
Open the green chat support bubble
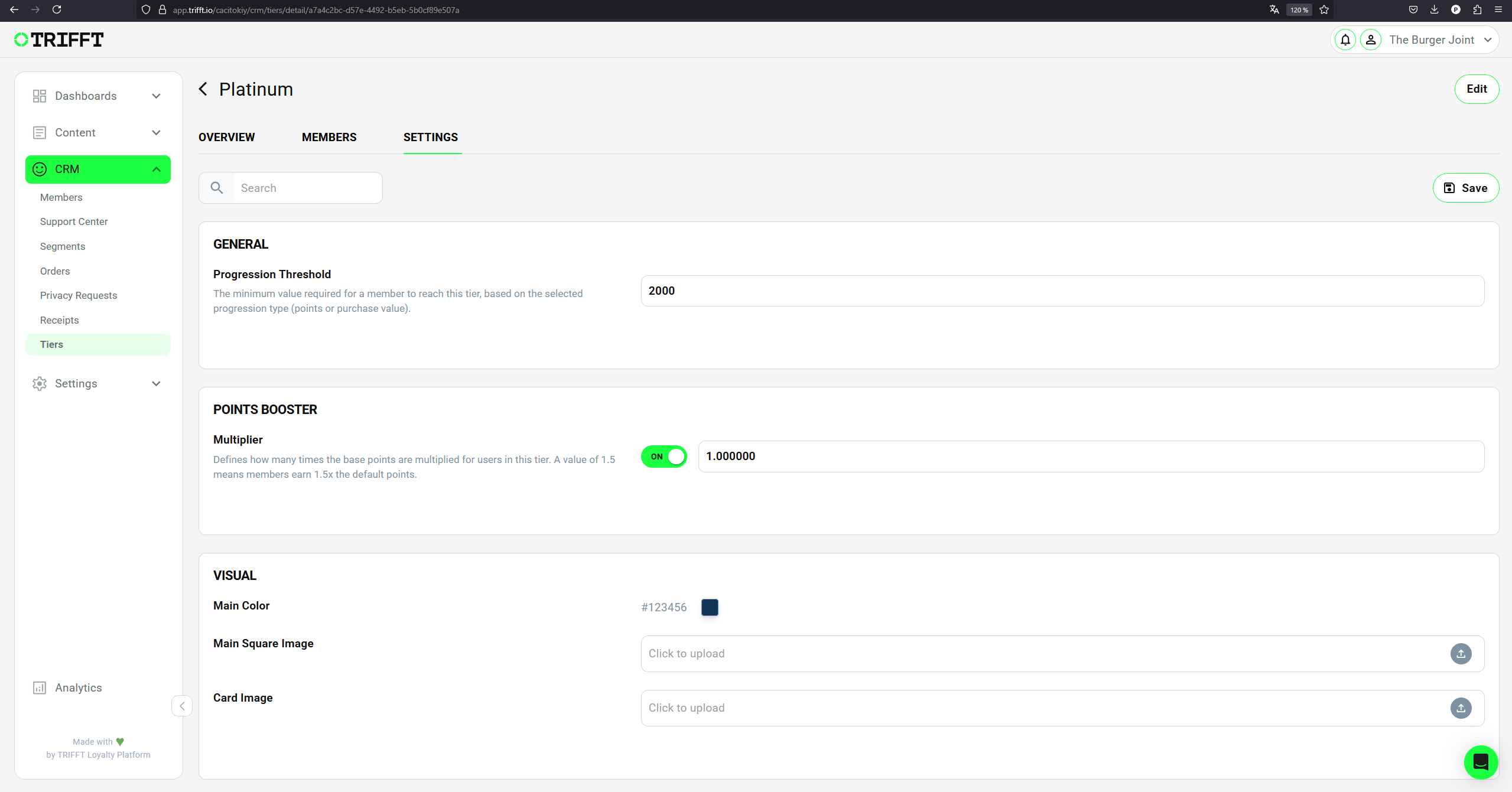[1480, 762]
